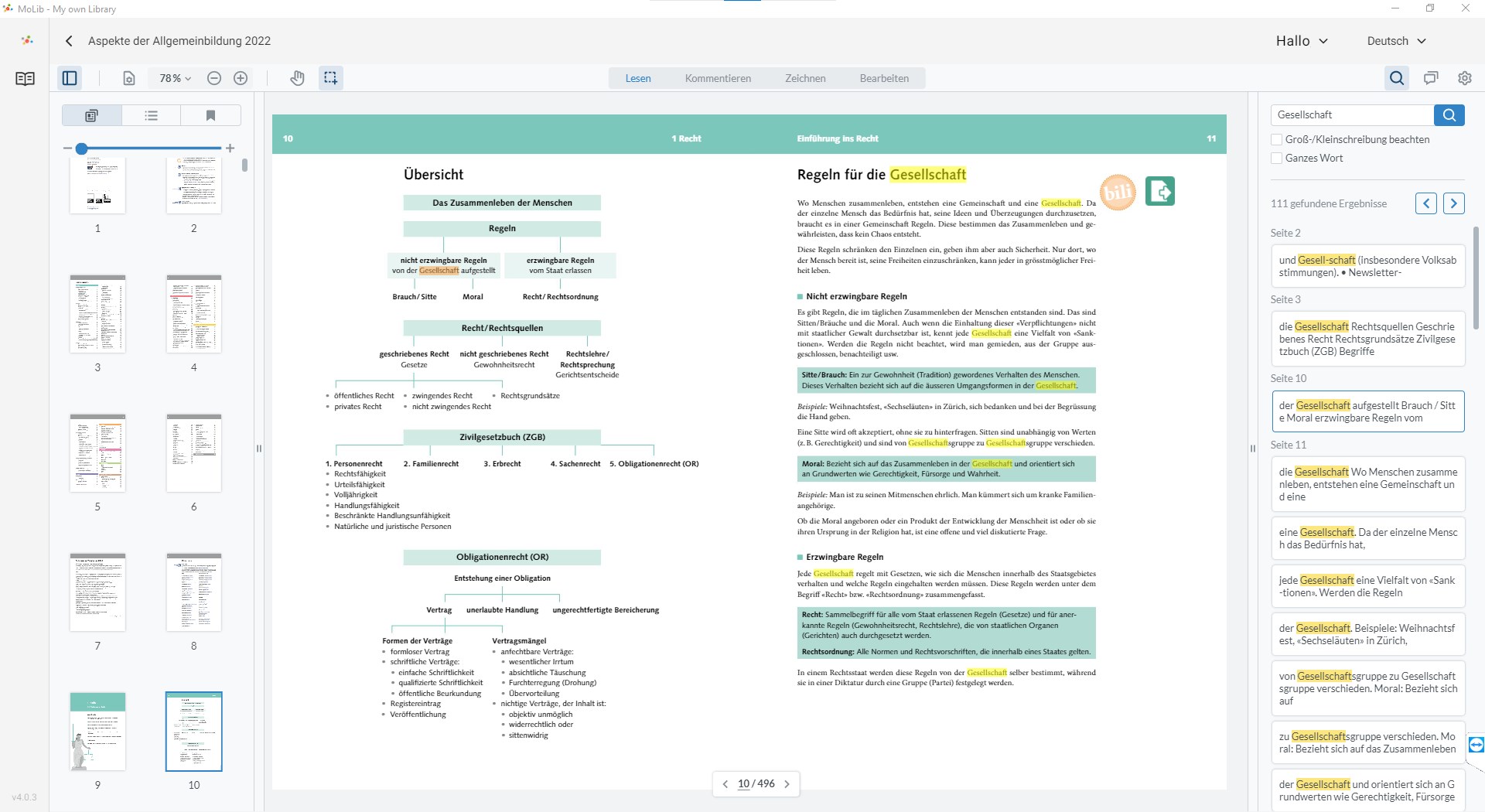Show page thumbnails view tab

pyautogui.click(x=91, y=115)
